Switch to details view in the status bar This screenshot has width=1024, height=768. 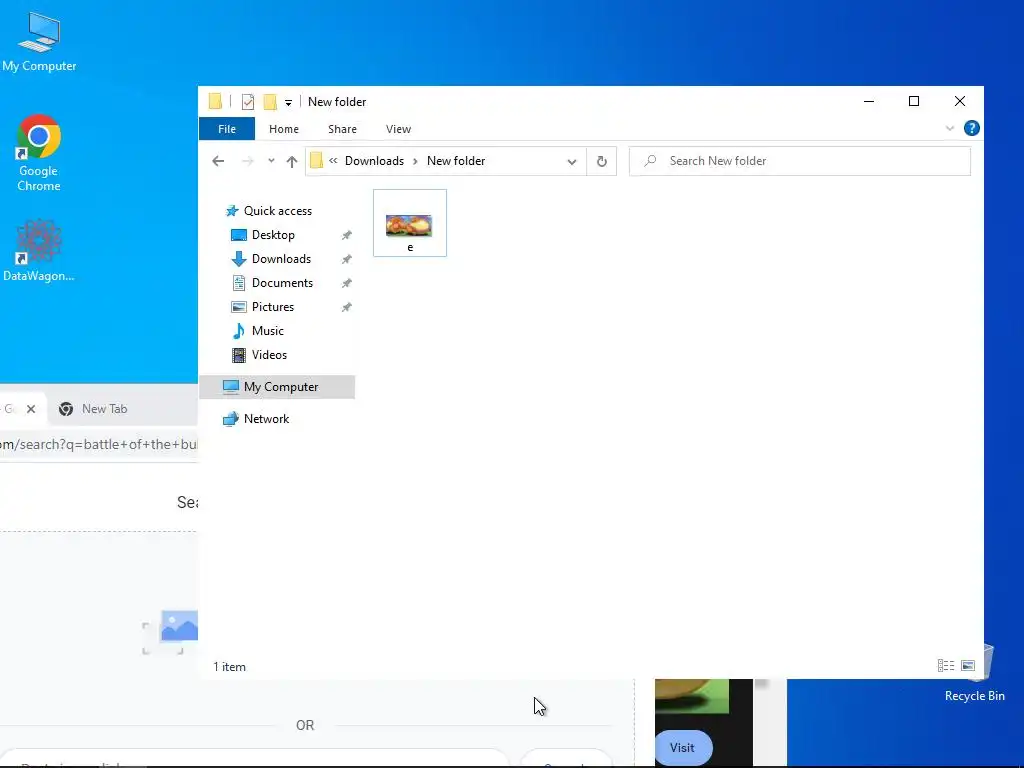click(x=946, y=665)
